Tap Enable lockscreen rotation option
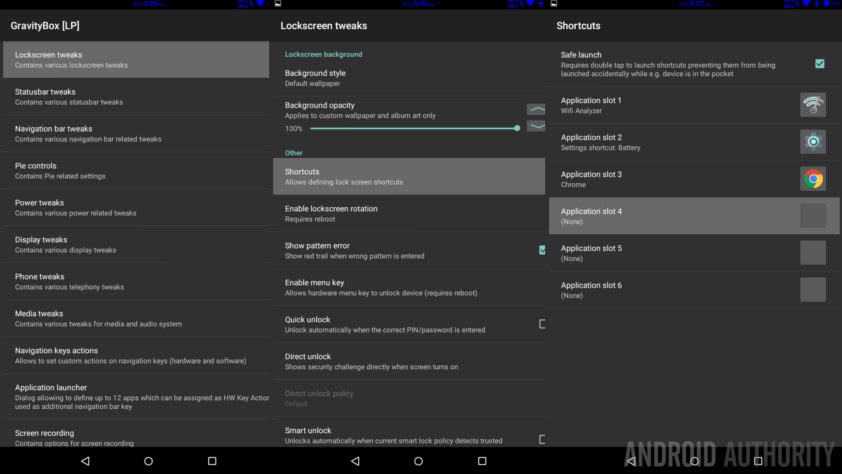The image size is (842, 474). 409,214
